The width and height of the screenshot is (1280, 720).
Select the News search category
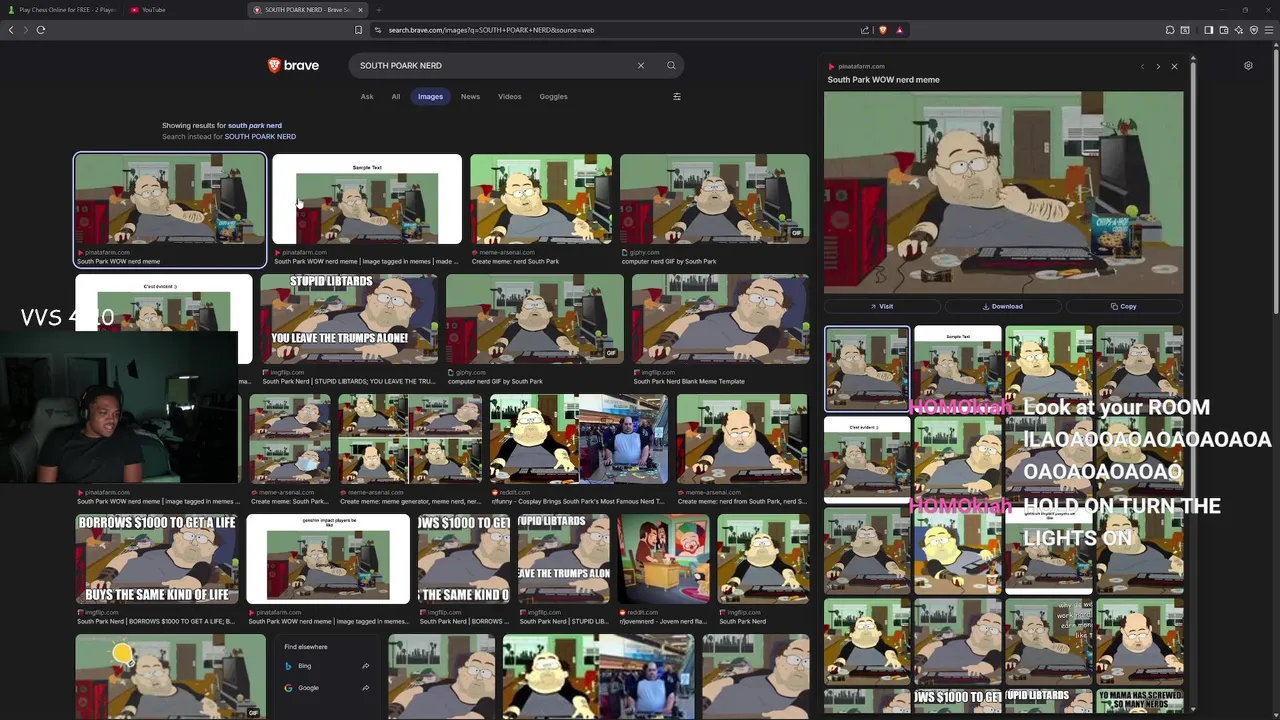(x=470, y=97)
